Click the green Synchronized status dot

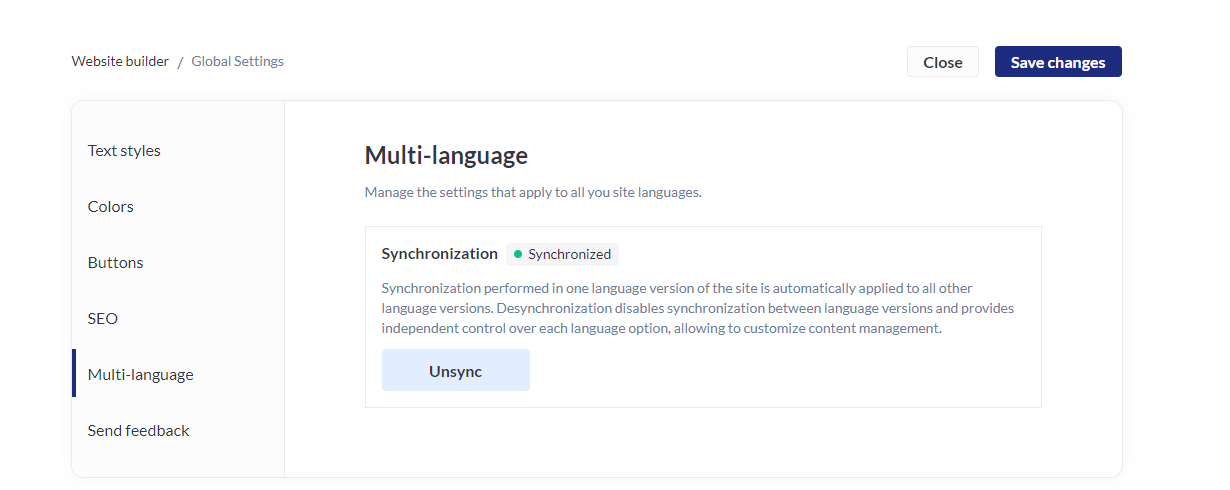pyautogui.click(x=518, y=254)
